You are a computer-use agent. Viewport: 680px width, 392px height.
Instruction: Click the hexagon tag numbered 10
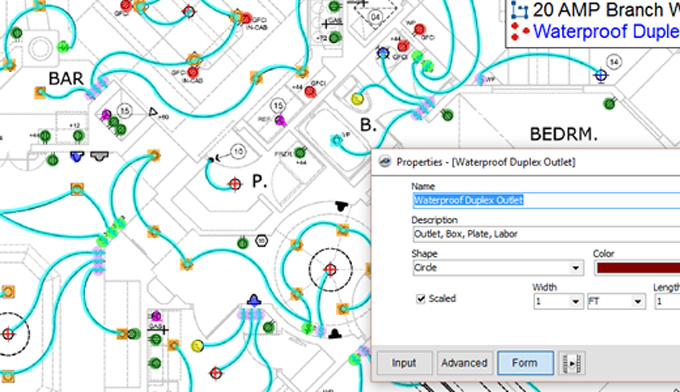pos(261,241)
